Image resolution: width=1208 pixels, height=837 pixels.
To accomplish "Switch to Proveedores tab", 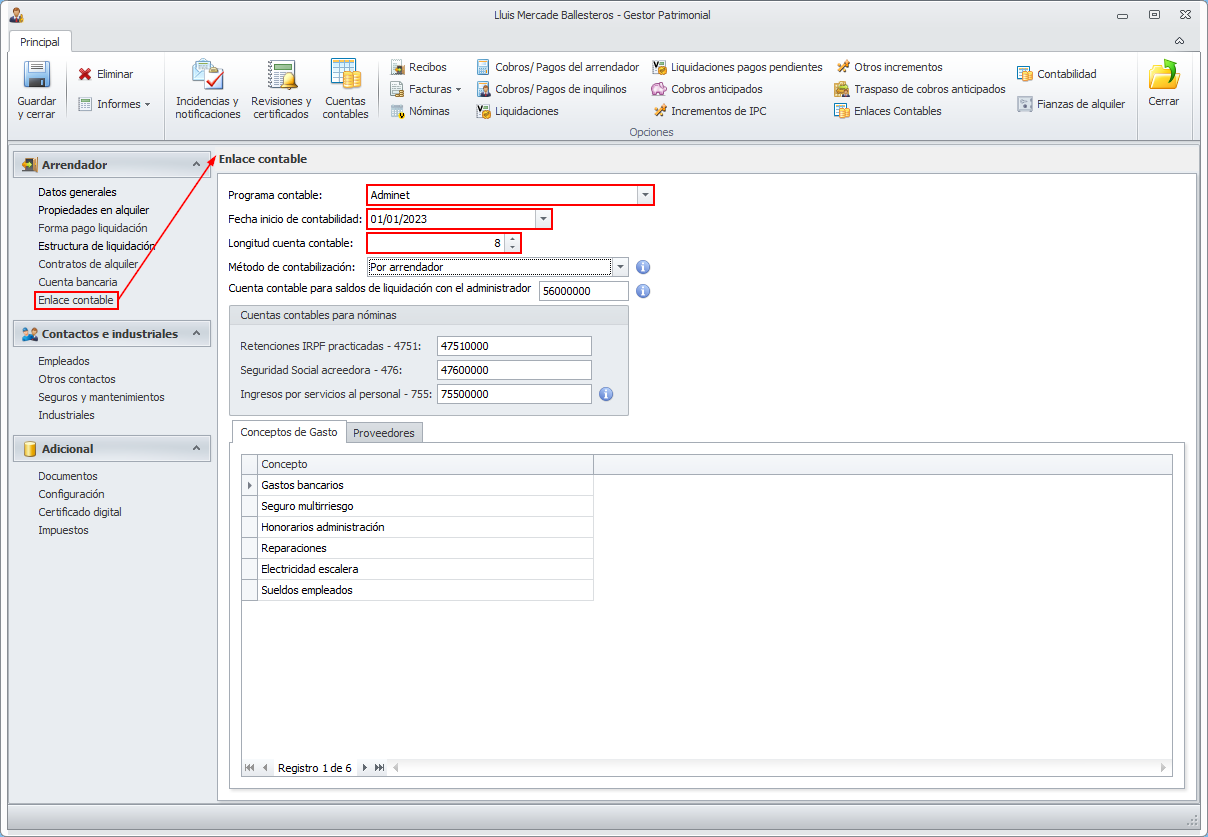I will 385,432.
